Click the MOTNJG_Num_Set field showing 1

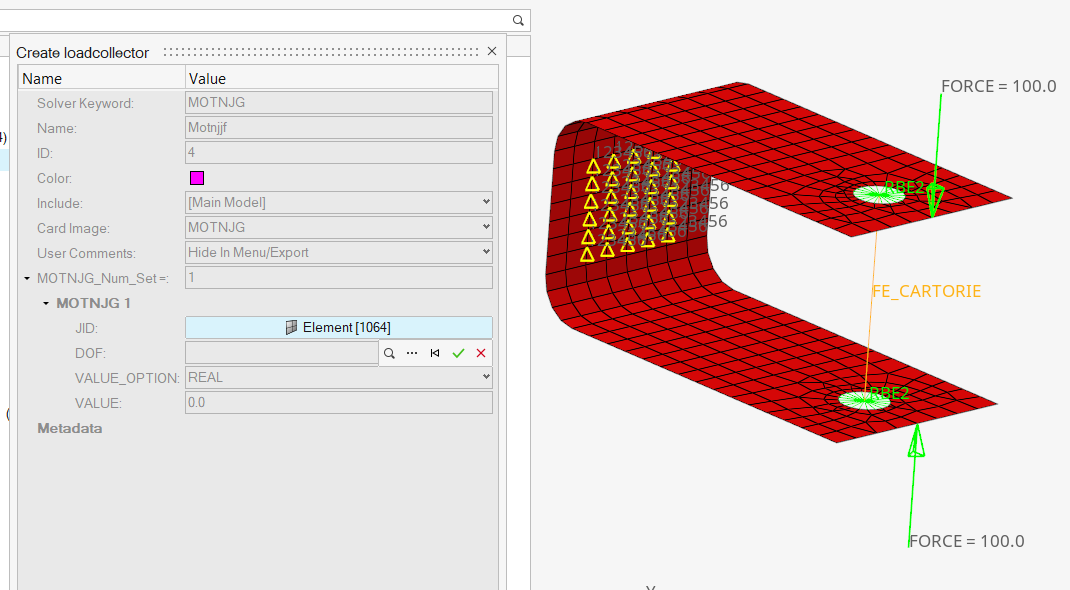pyautogui.click(x=338, y=278)
